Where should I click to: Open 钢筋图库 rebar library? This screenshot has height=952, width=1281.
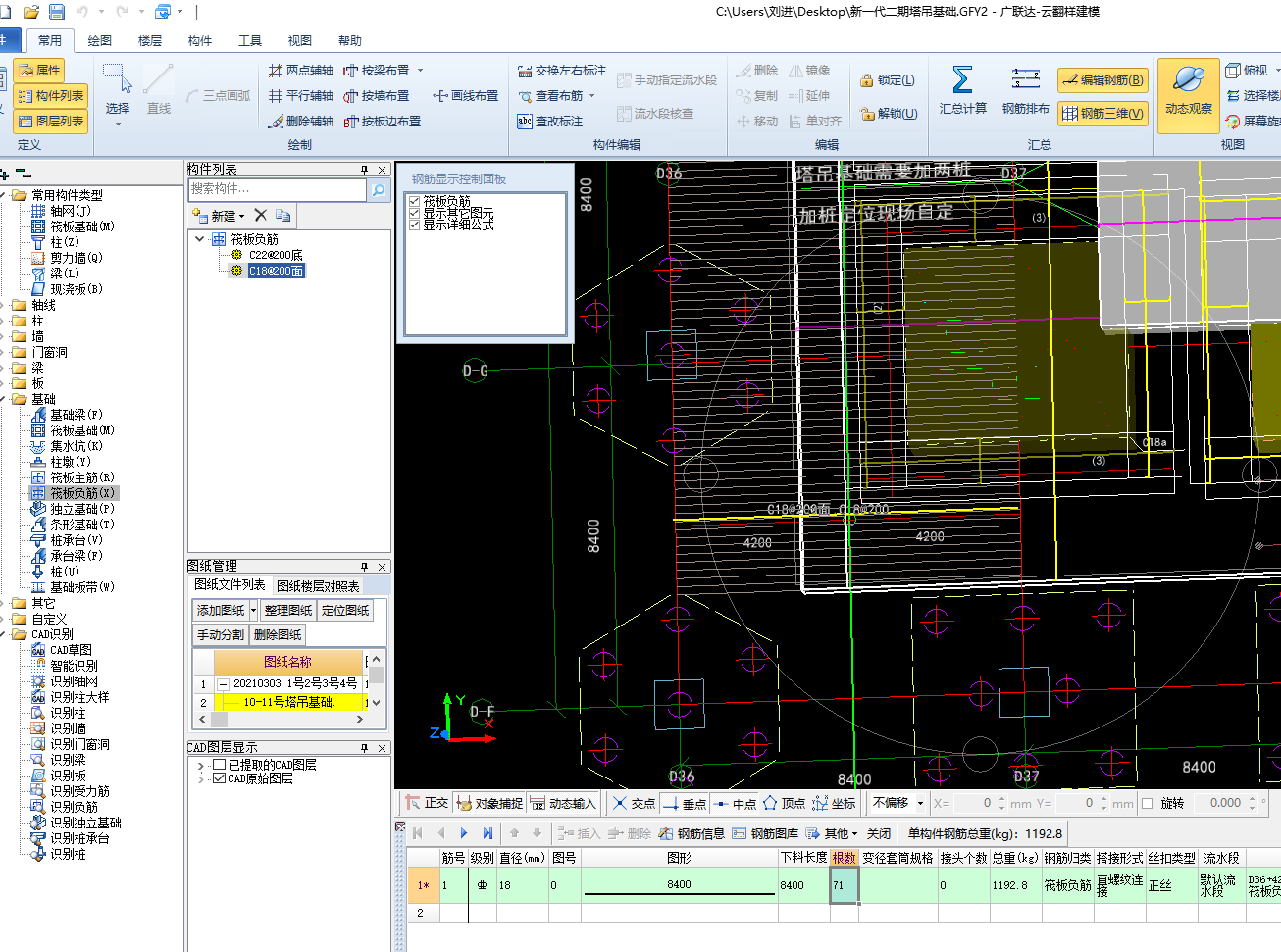(765, 834)
